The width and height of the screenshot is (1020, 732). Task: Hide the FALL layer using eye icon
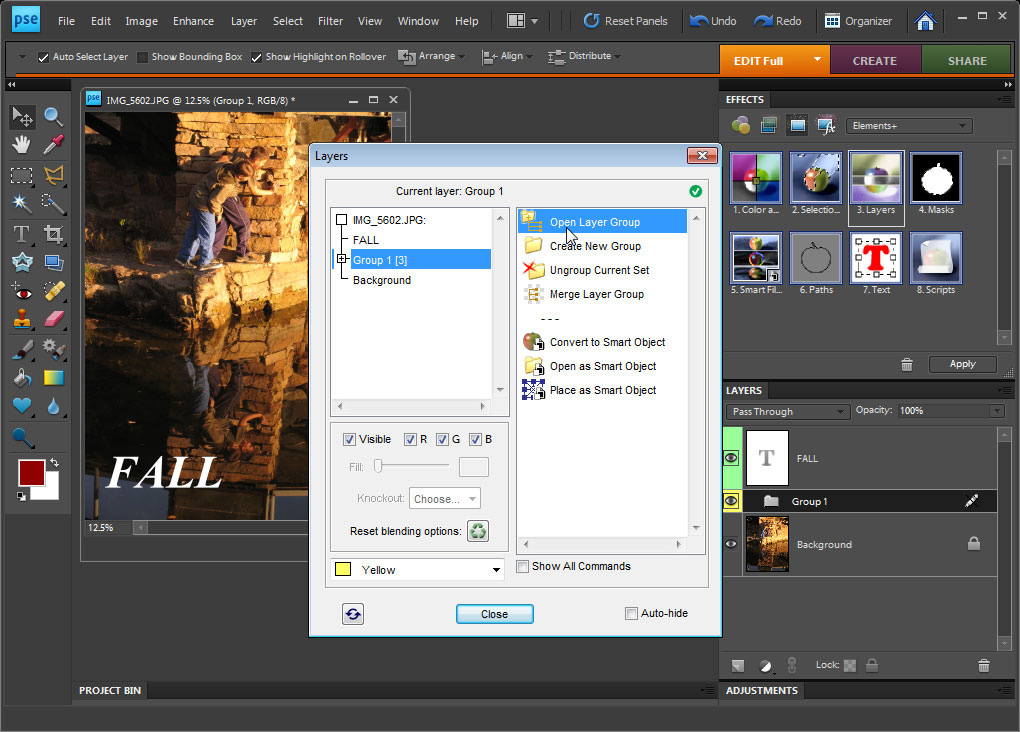tap(731, 458)
